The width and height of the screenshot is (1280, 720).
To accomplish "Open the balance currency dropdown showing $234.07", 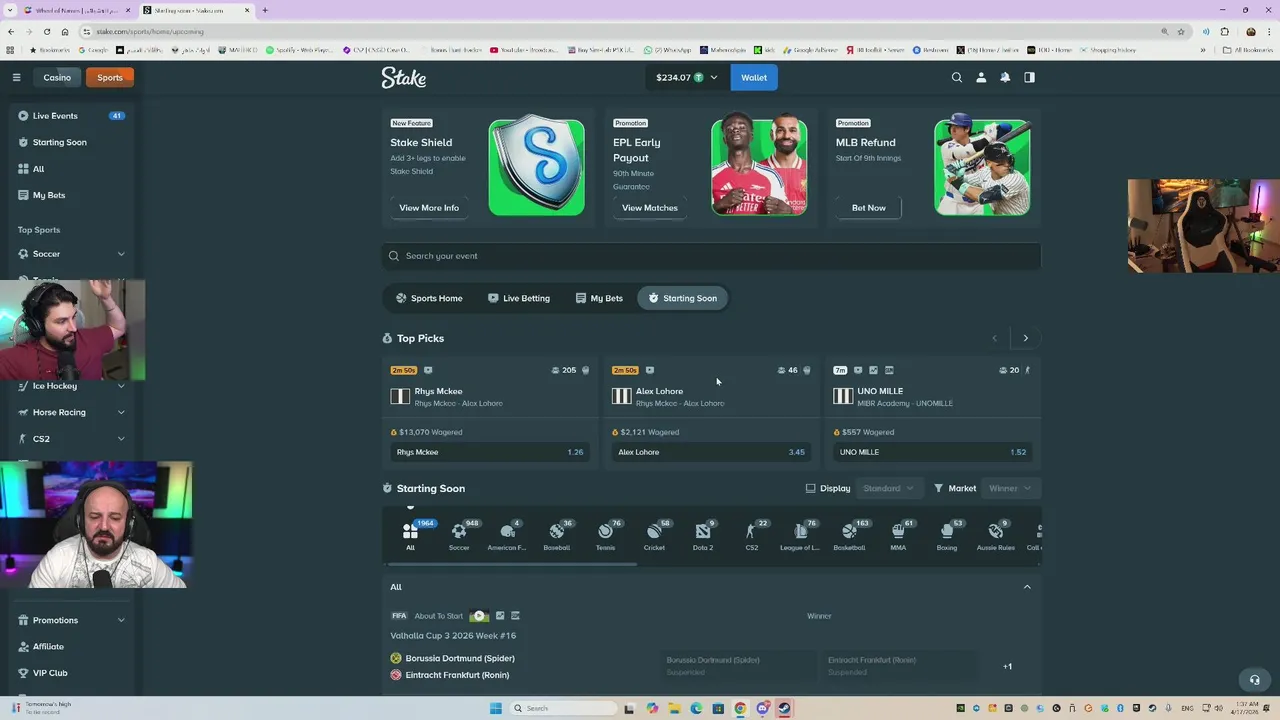I will [x=686, y=77].
